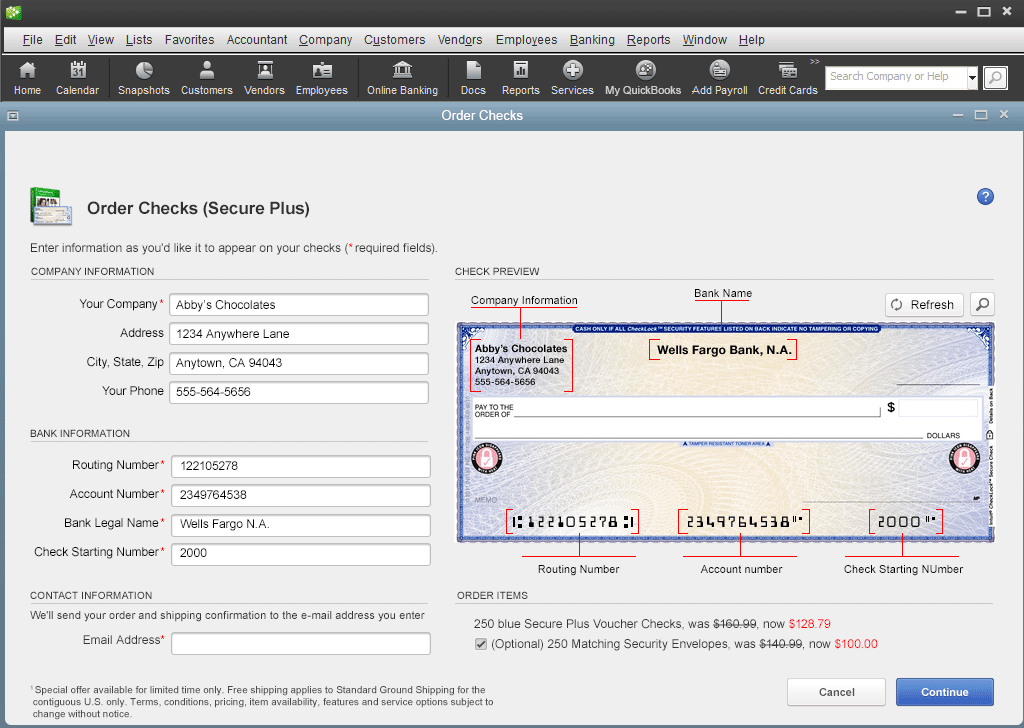Open Order Checks window control menu icon

(x=12, y=116)
